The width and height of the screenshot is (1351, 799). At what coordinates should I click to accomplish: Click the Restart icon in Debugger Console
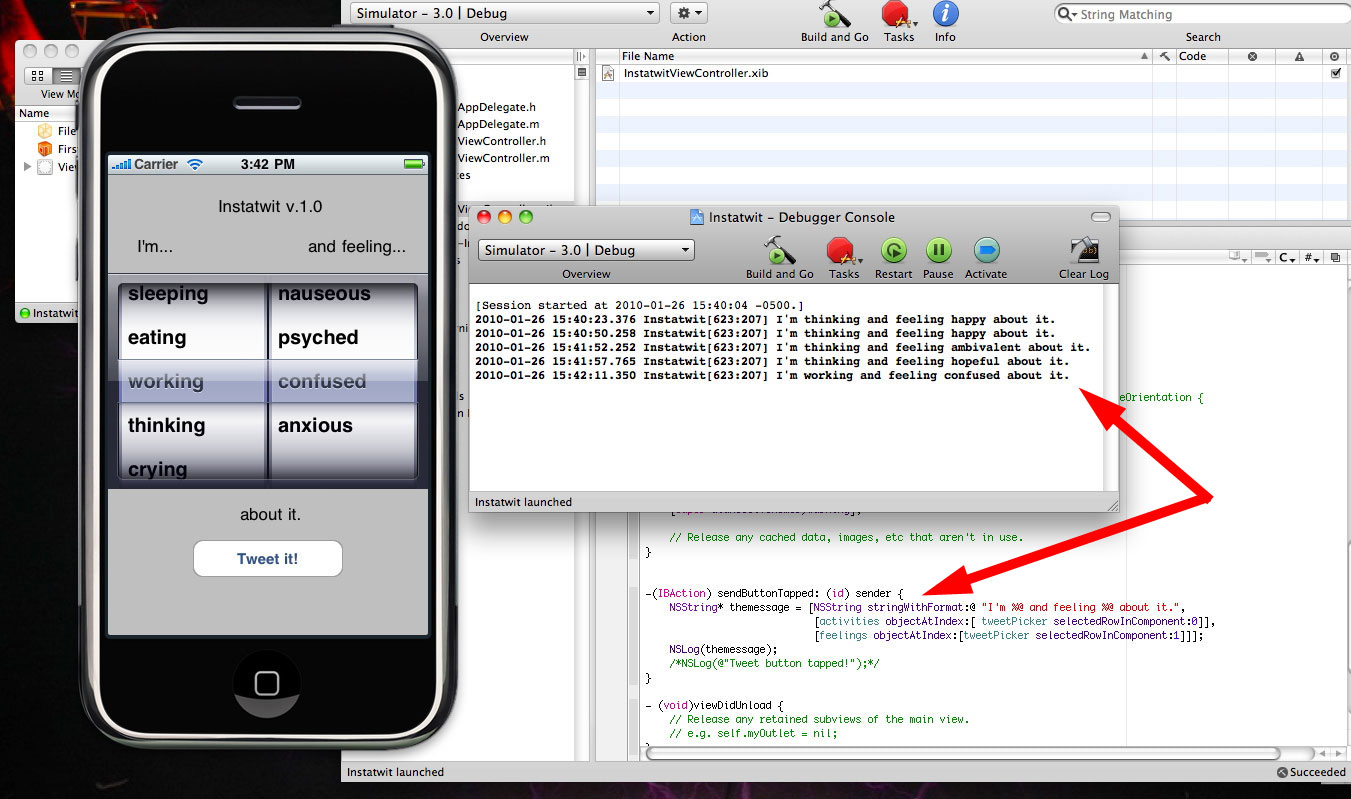tap(893, 250)
